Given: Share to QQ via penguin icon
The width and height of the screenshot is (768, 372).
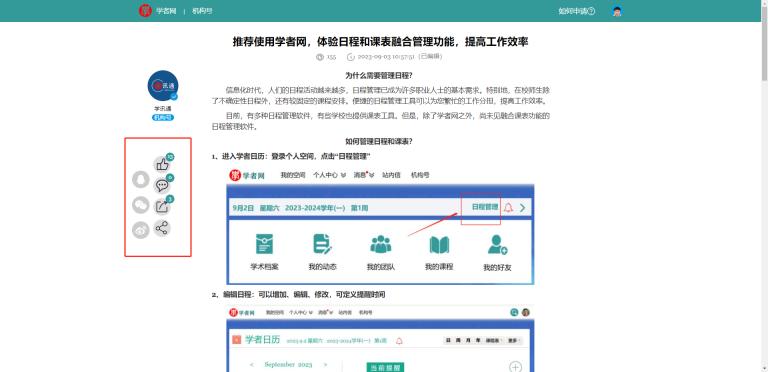Looking at the screenshot, I should pos(141,179).
